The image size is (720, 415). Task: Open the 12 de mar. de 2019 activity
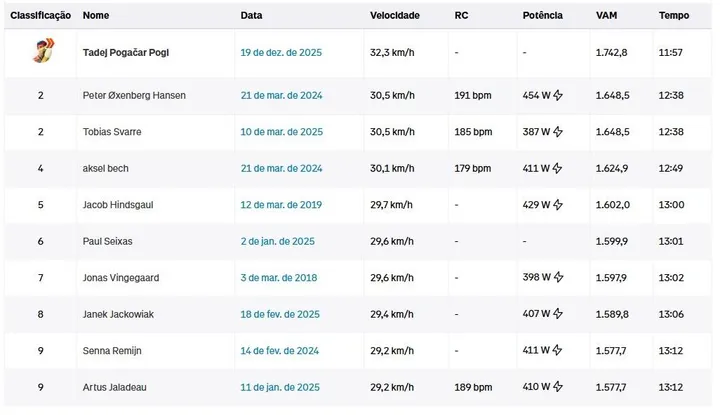click(281, 205)
